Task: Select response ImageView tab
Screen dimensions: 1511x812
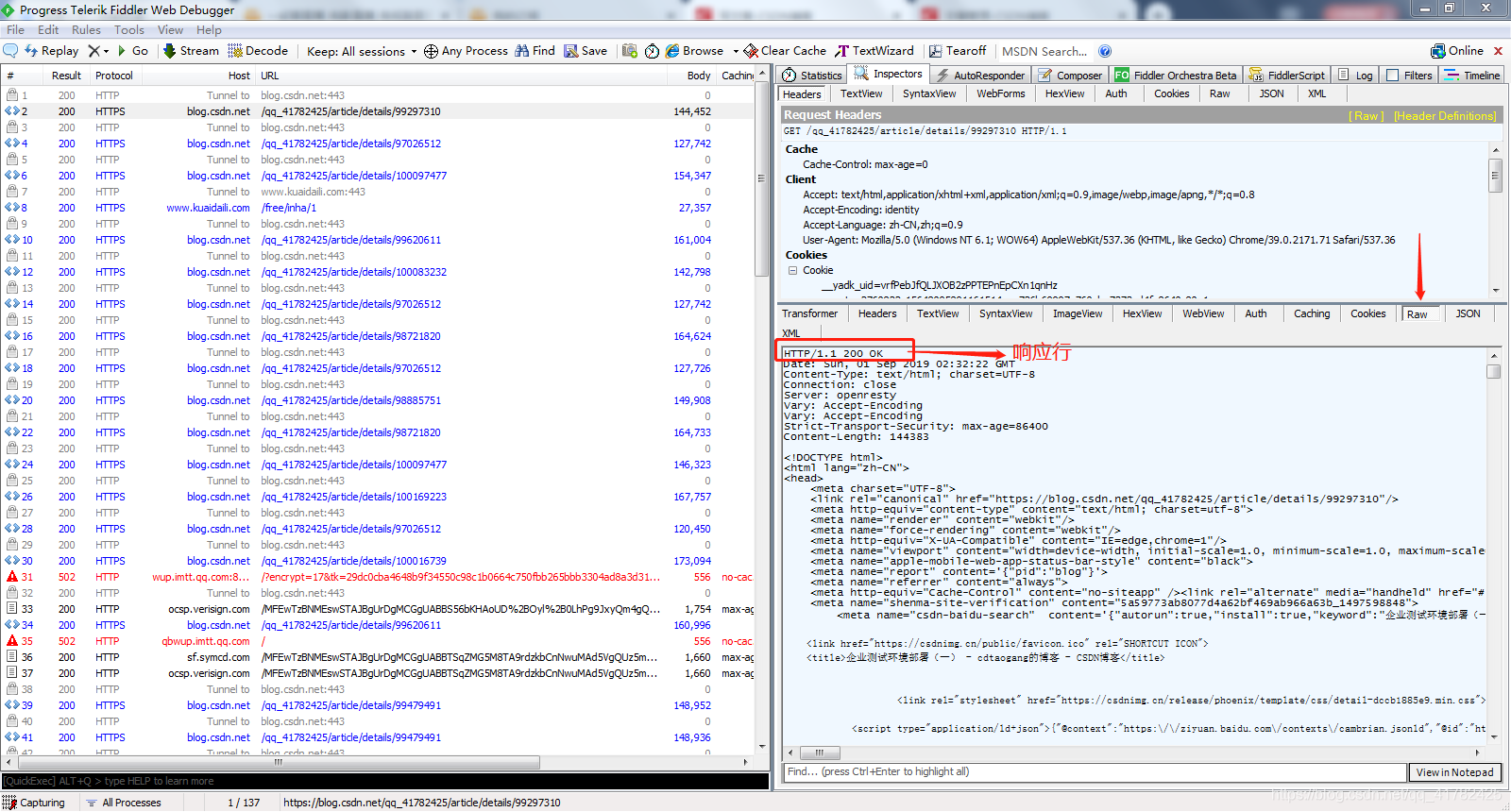Action: [x=1078, y=313]
